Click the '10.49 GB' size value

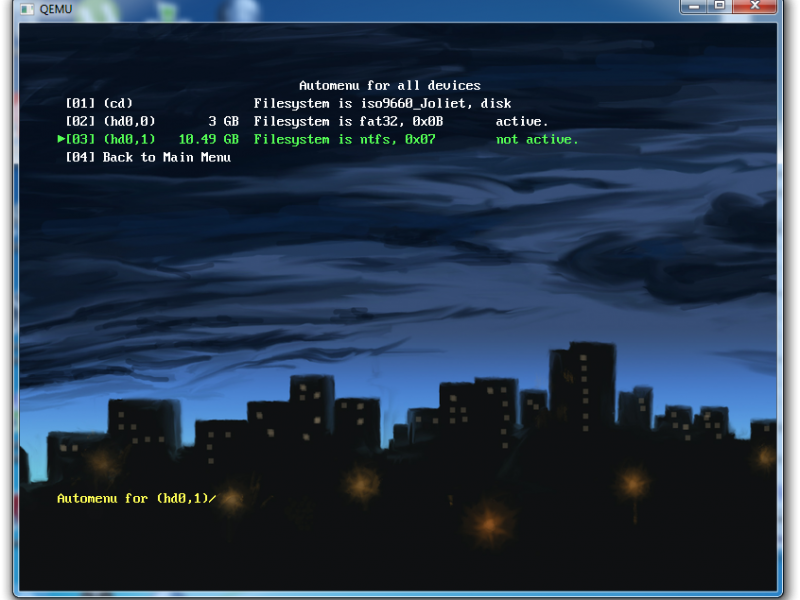(209, 139)
